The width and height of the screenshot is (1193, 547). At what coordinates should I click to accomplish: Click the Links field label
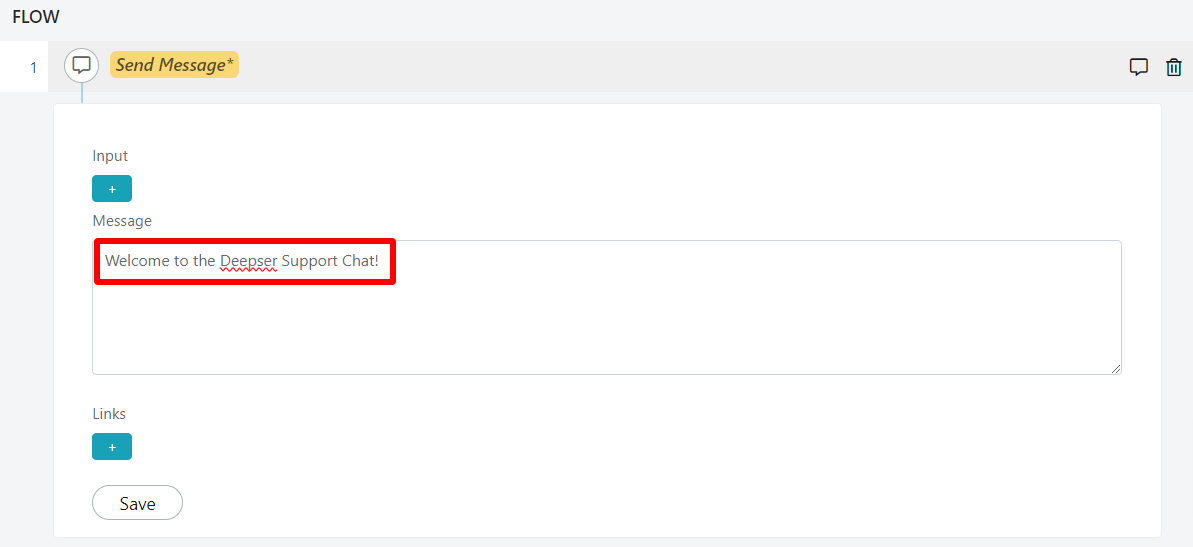[x=109, y=414]
